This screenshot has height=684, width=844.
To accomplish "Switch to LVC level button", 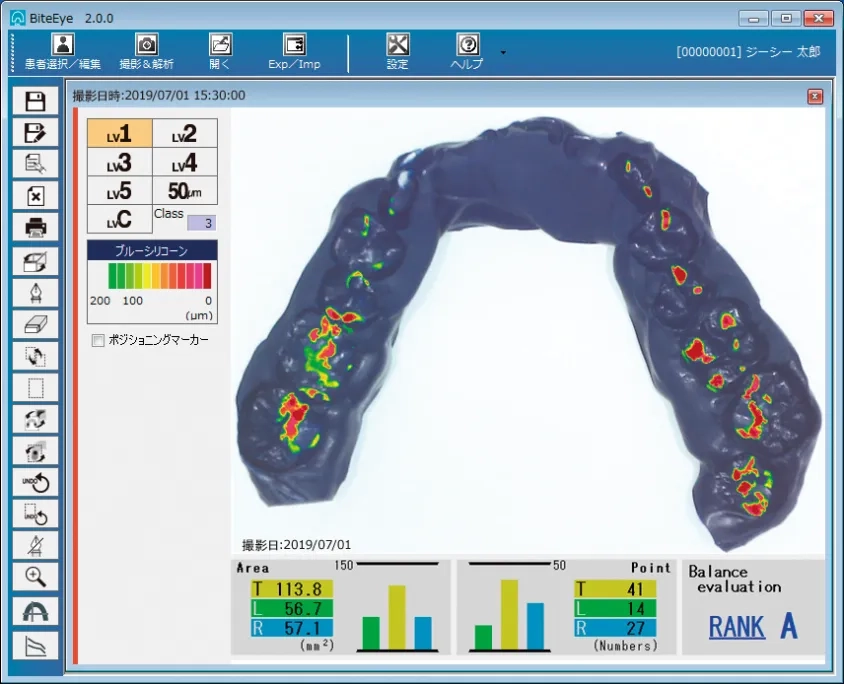I will click(x=119, y=219).
